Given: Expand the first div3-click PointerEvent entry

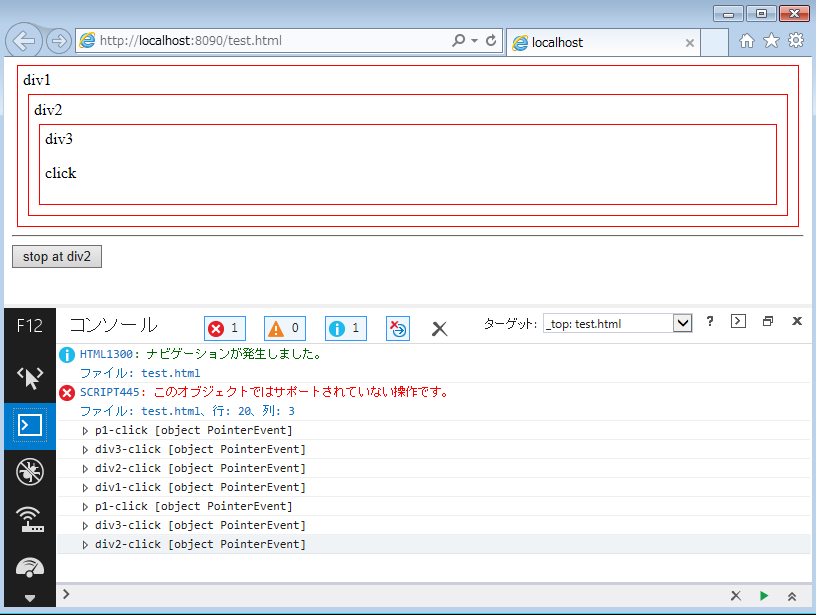Looking at the screenshot, I should pyautogui.click(x=85, y=450).
